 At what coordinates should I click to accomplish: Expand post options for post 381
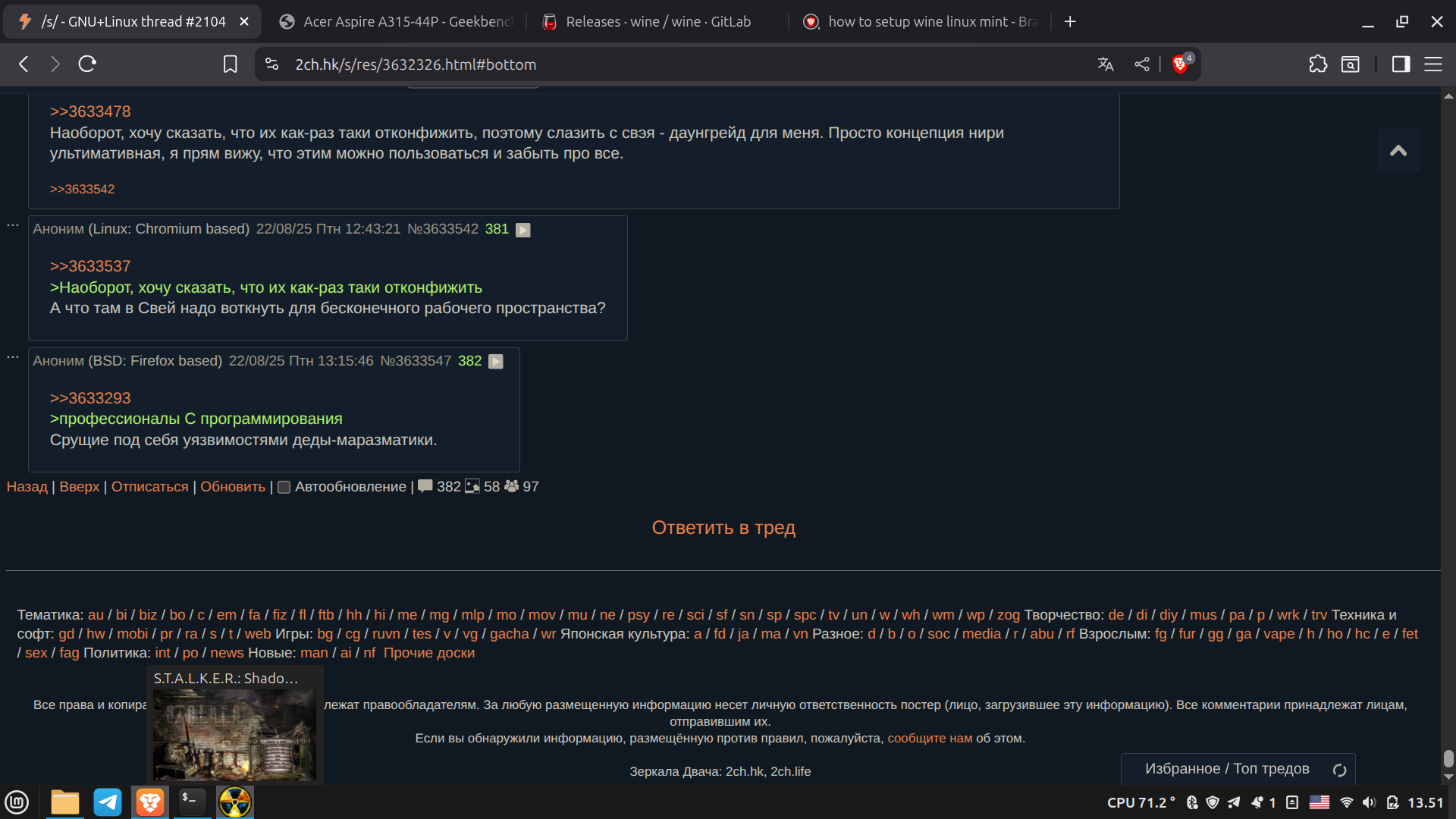[523, 230]
